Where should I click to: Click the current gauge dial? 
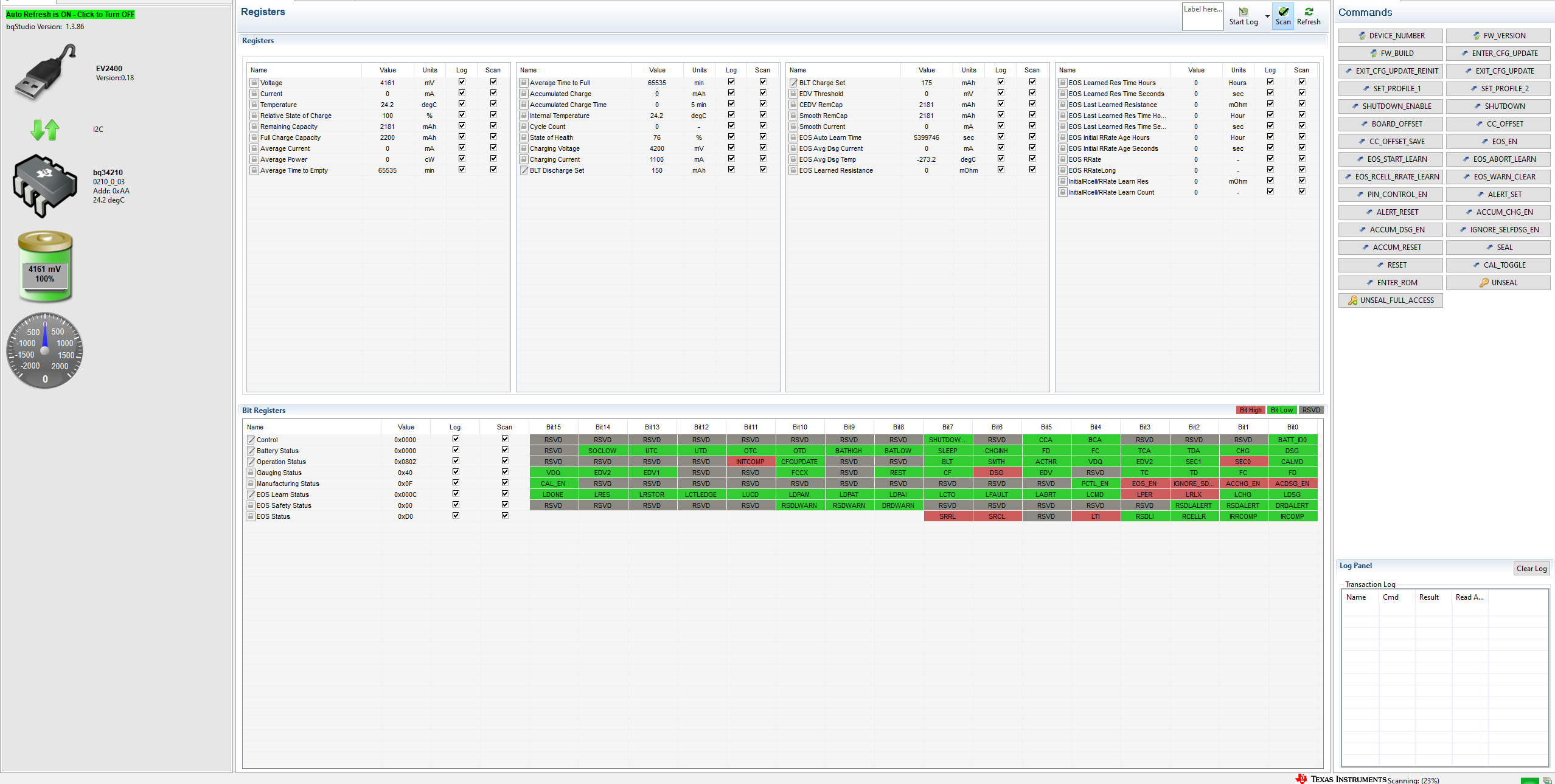(45, 351)
